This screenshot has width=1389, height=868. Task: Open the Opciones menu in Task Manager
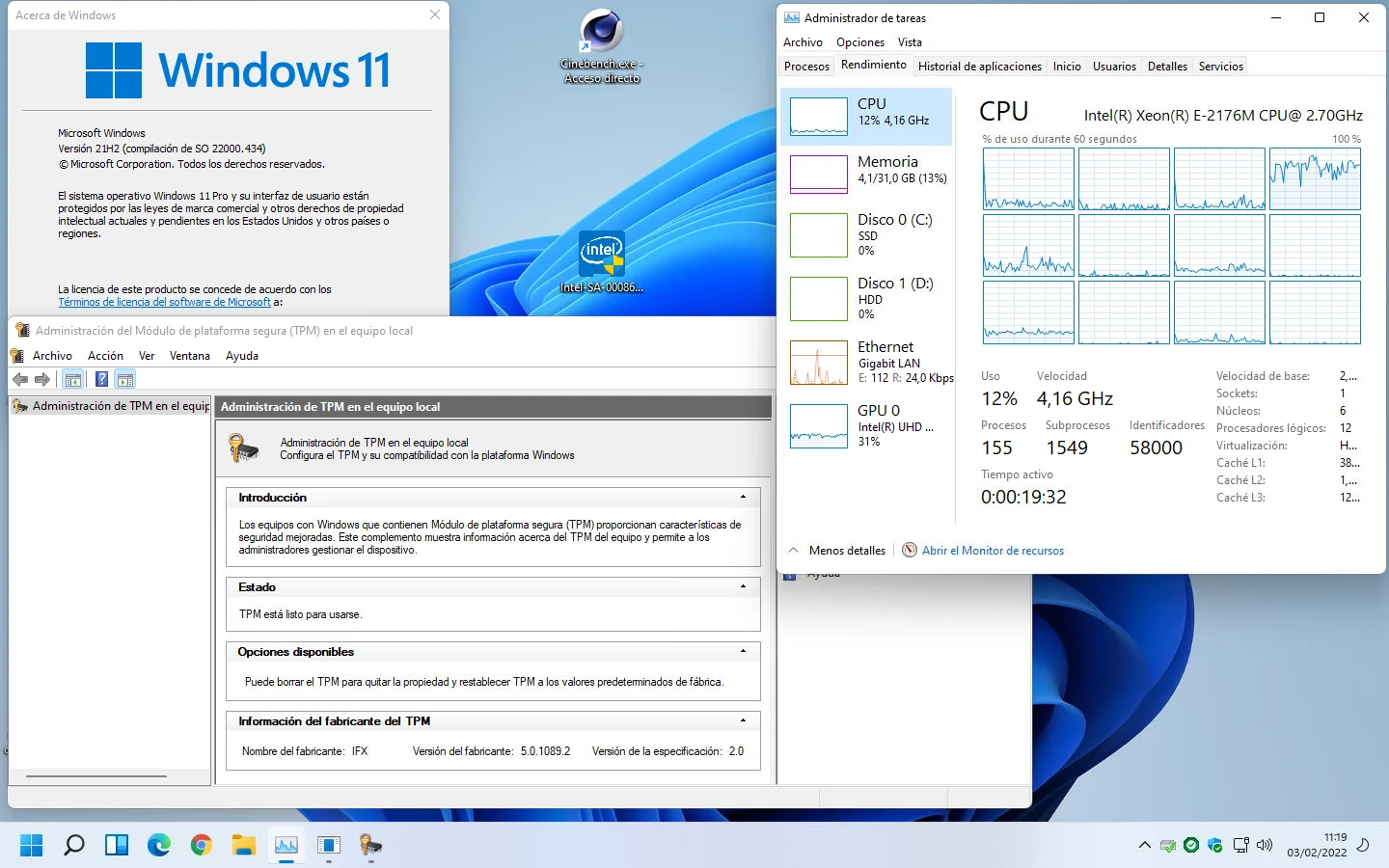coord(860,42)
